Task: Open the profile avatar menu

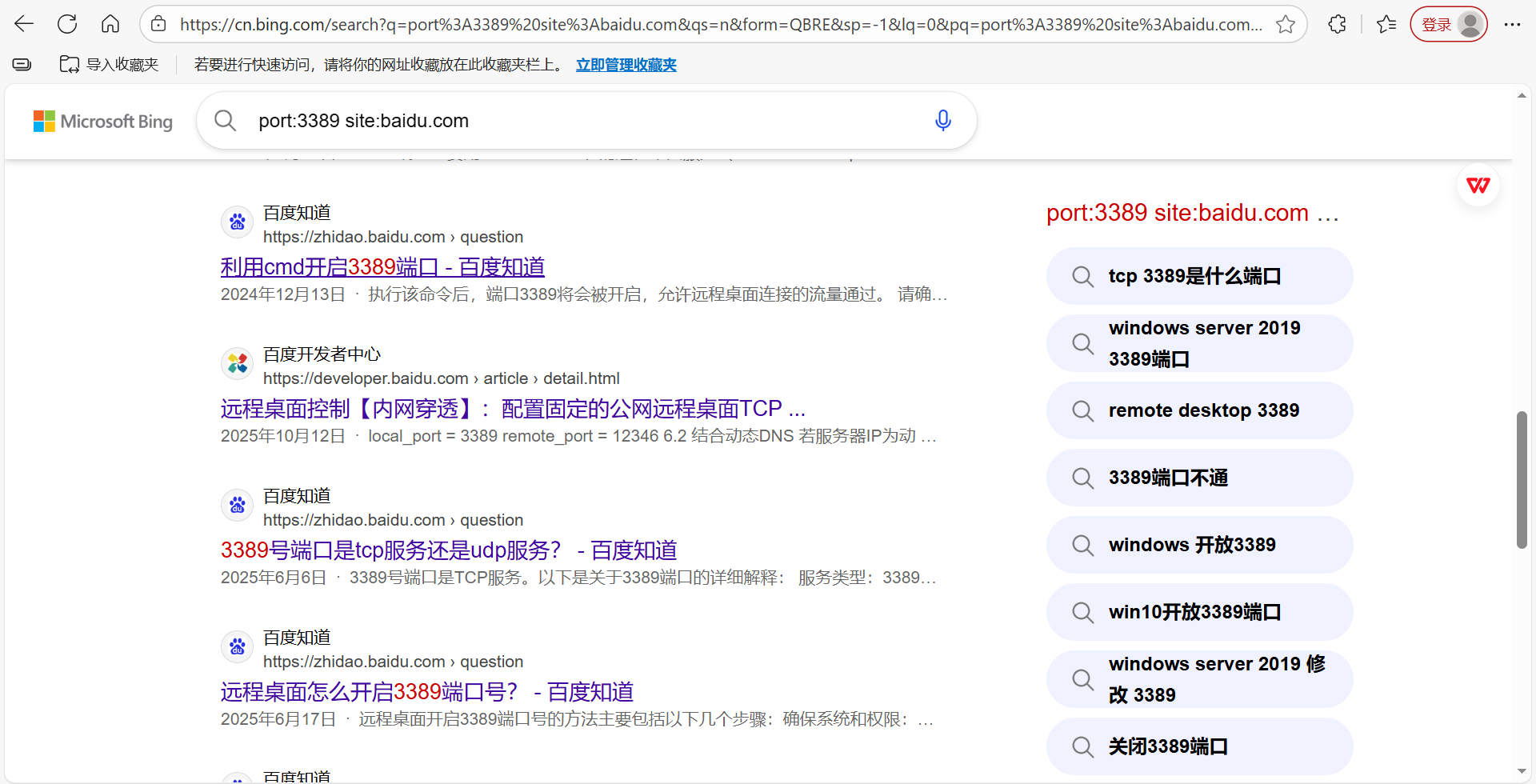Action: [1470, 24]
